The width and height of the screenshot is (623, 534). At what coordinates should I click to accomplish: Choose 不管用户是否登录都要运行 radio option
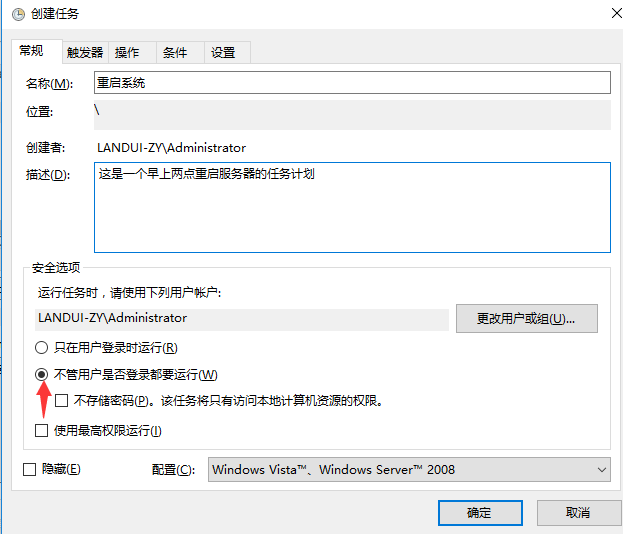tap(41, 375)
